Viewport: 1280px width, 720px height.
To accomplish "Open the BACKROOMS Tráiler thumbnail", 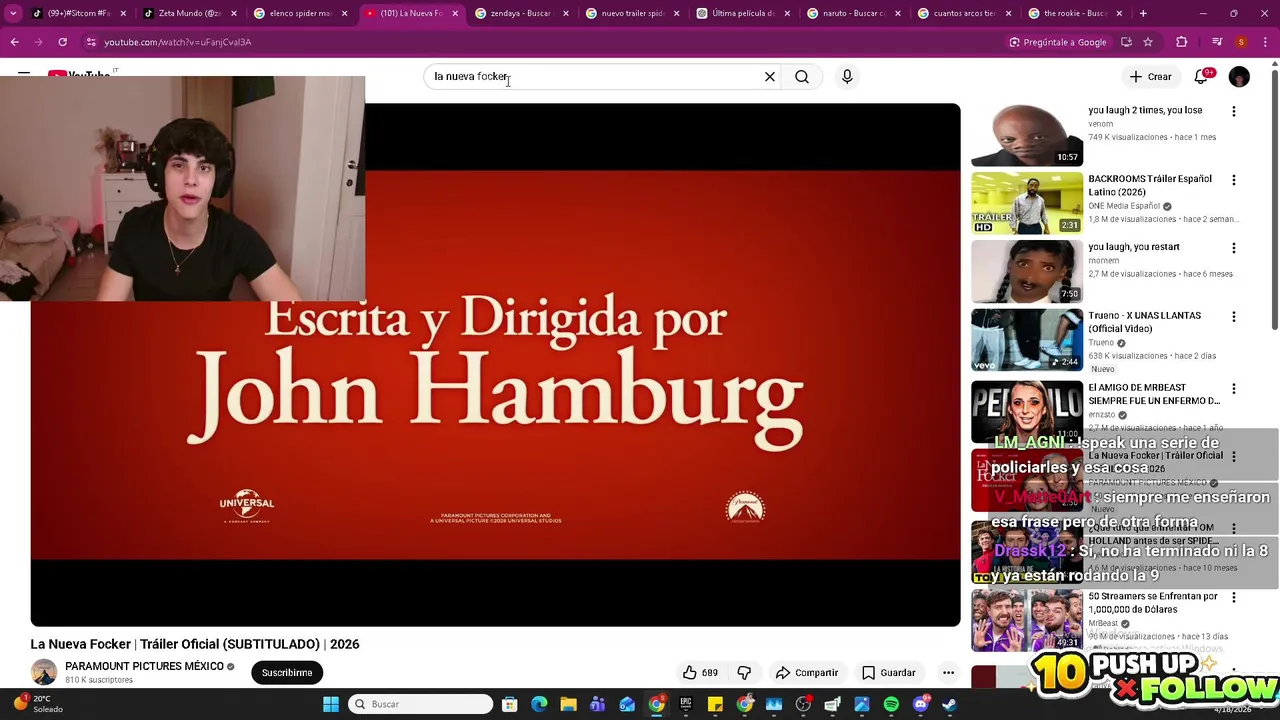I will 1027,203.
